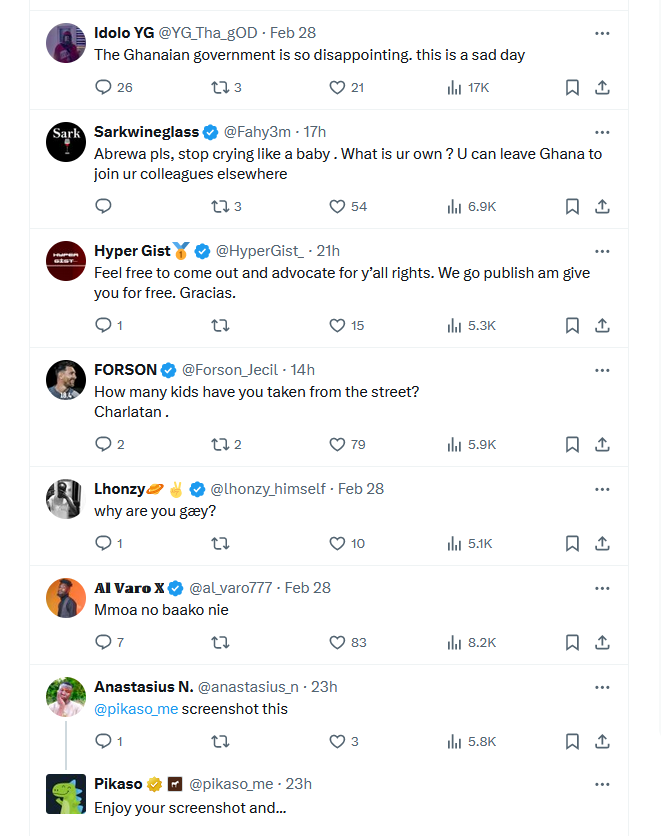
Task: Click the @pikaso_me mention link
Action: point(136,709)
